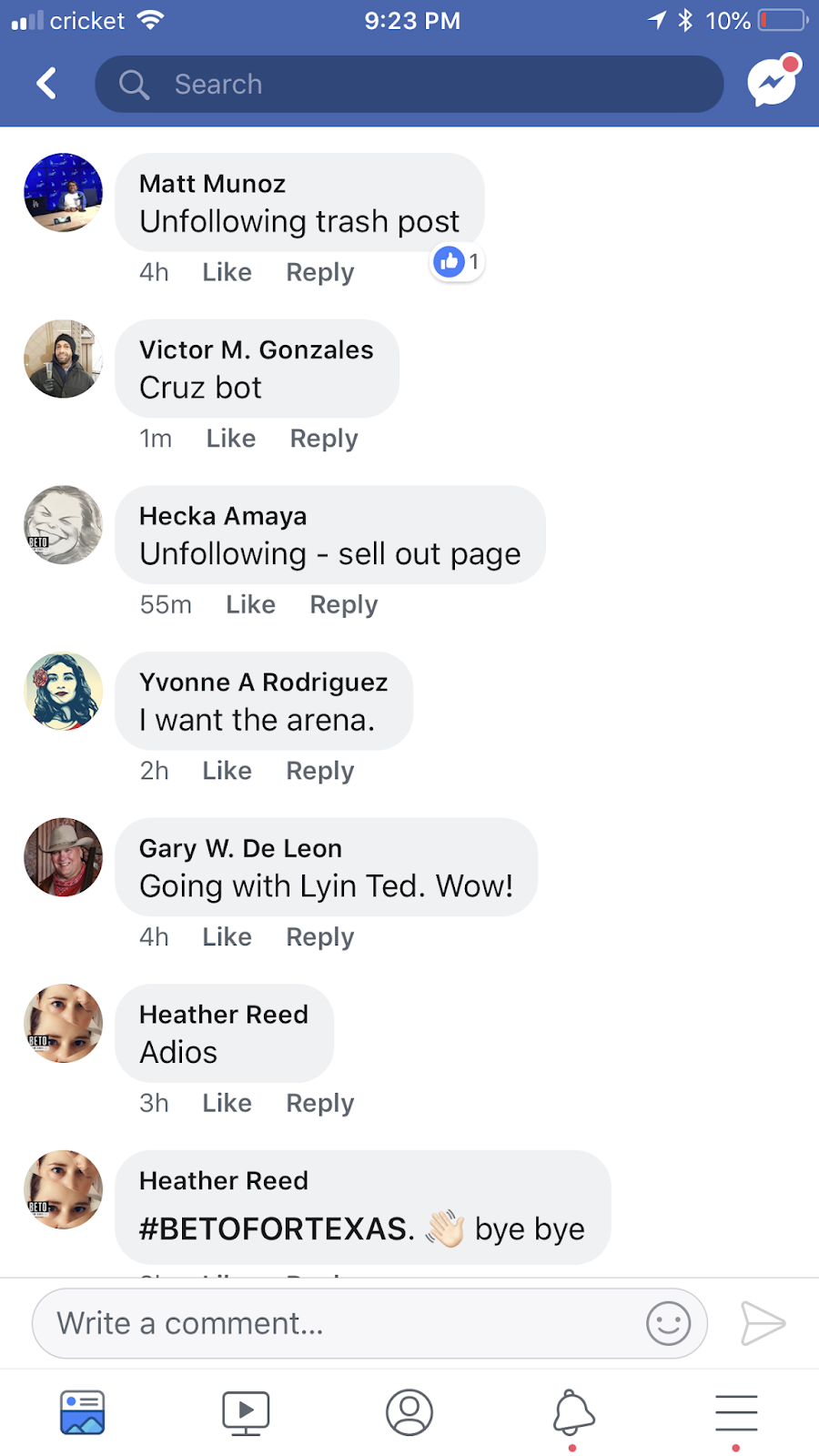Viewport: 819px width, 1456px height.
Task: Open the Profile tab icon
Action: 409,1413
